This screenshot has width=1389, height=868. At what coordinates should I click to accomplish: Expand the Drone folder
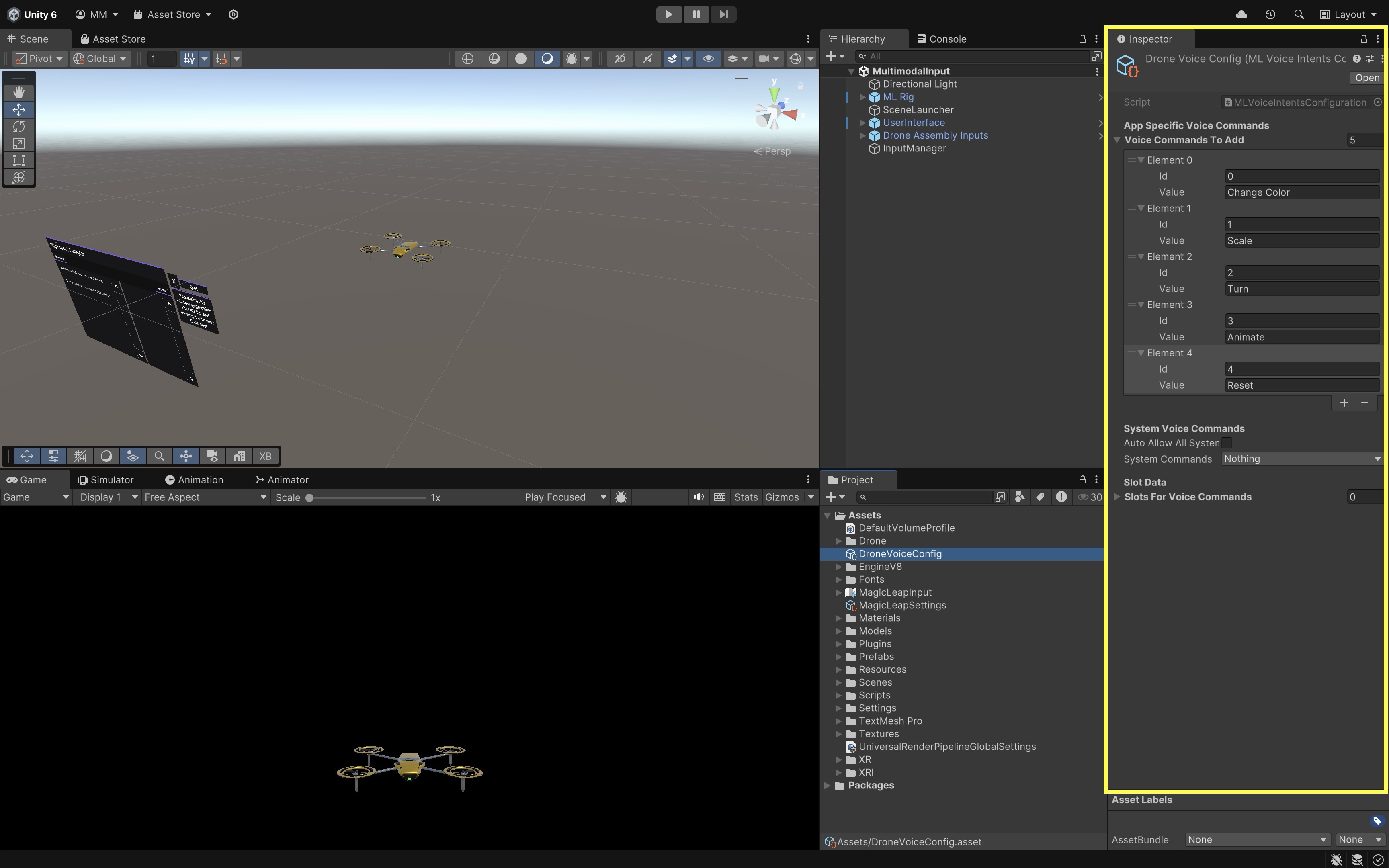click(x=838, y=541)
